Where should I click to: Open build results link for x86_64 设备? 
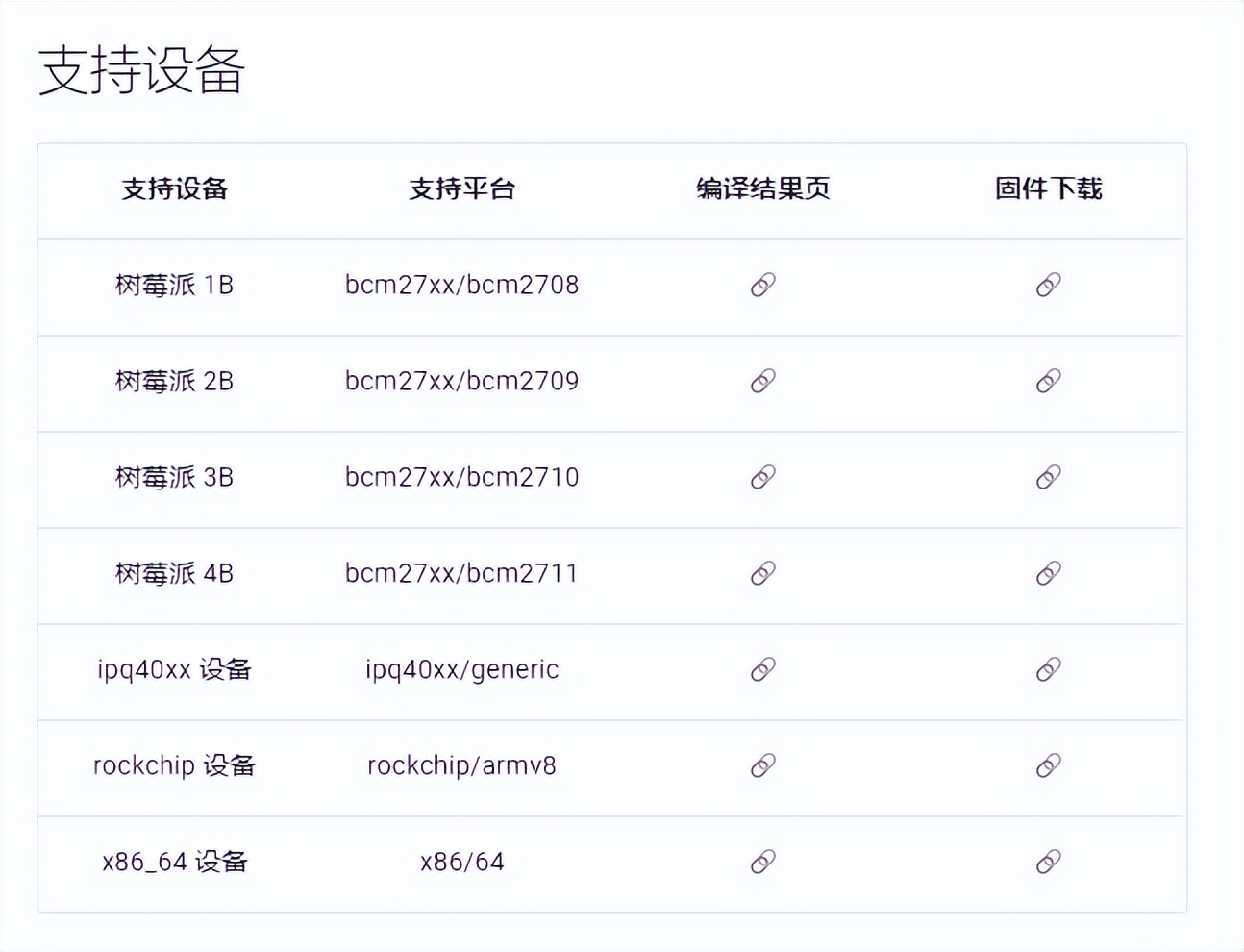pos(763,862)
